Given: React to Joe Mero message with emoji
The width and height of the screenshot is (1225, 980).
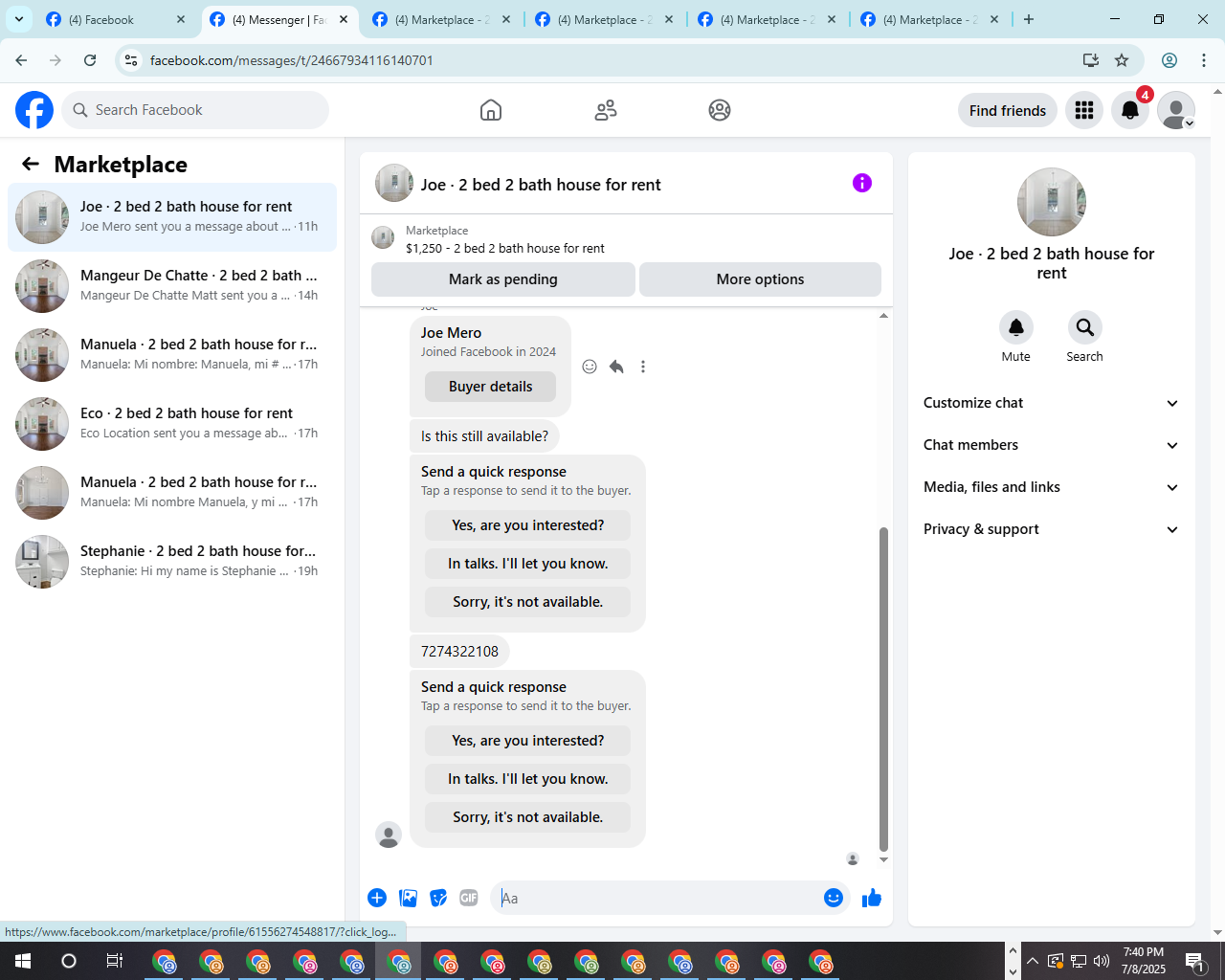Looking at the screenshot, I should 590,367.
